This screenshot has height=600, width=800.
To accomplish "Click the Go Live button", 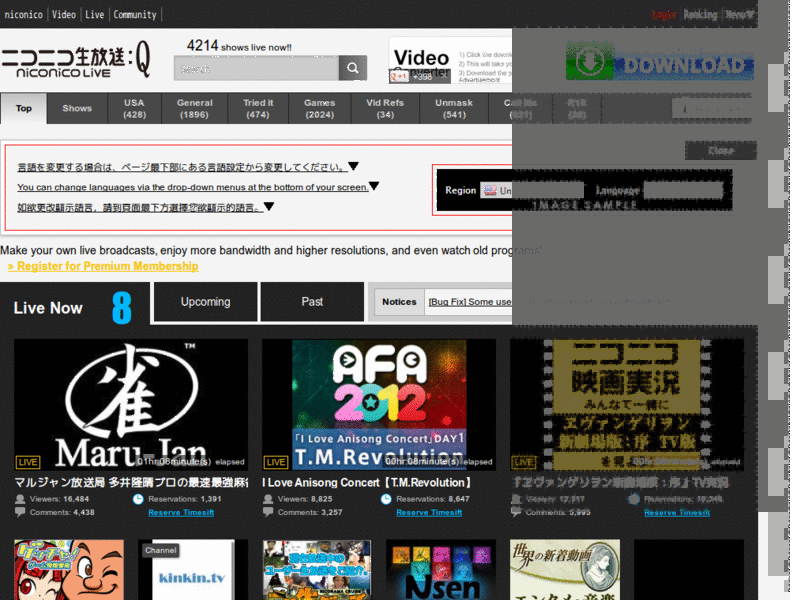I will pyautogui.click(x=711, y=108).
